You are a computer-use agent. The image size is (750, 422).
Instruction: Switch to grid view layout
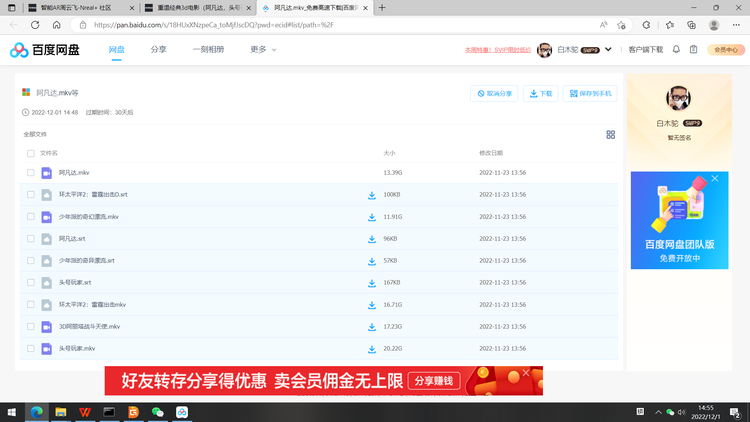click(x=610, y=135)
